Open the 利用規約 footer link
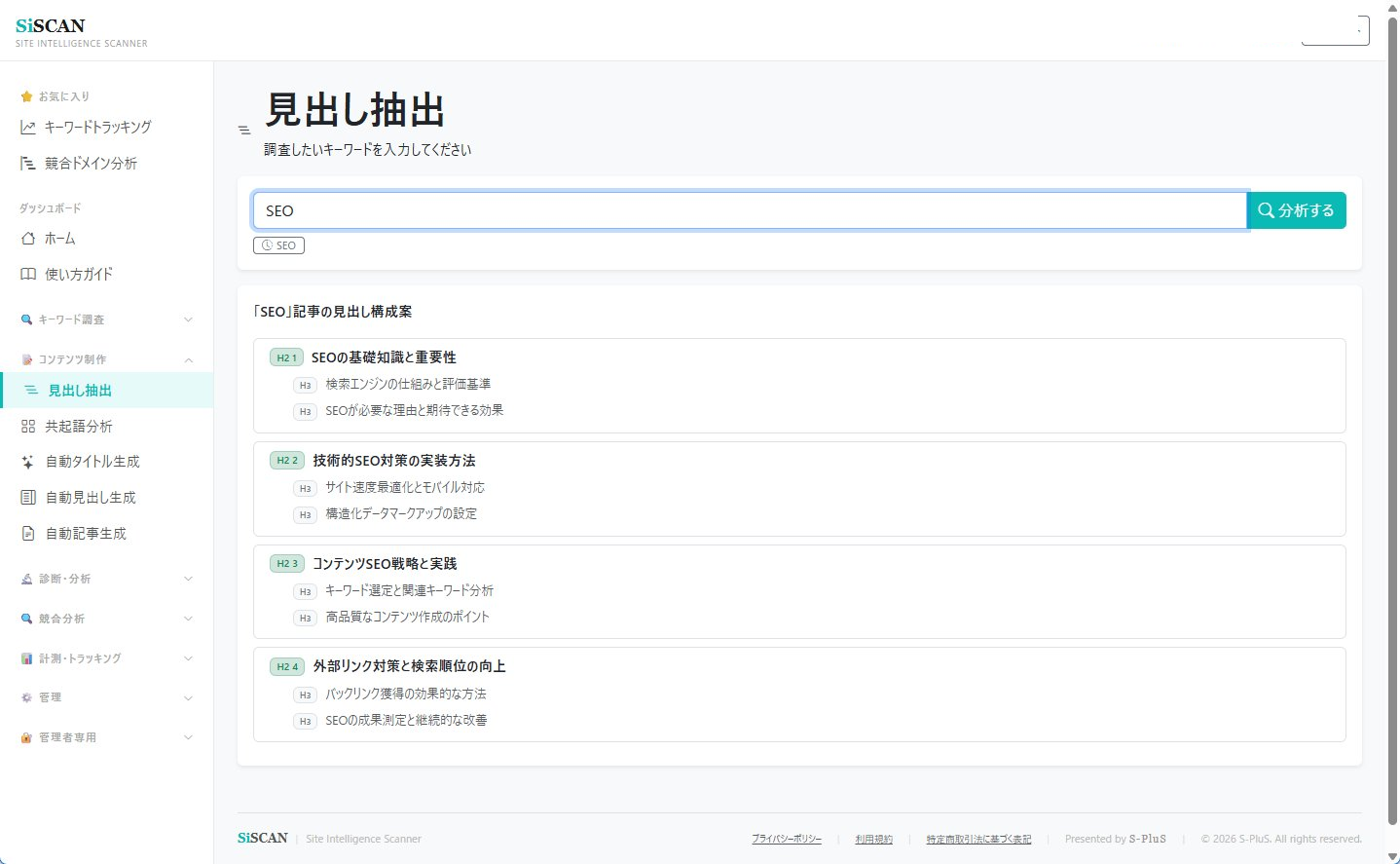Image resolution: width=1400 pixels, height=864 pixels. tap(873, 839)
